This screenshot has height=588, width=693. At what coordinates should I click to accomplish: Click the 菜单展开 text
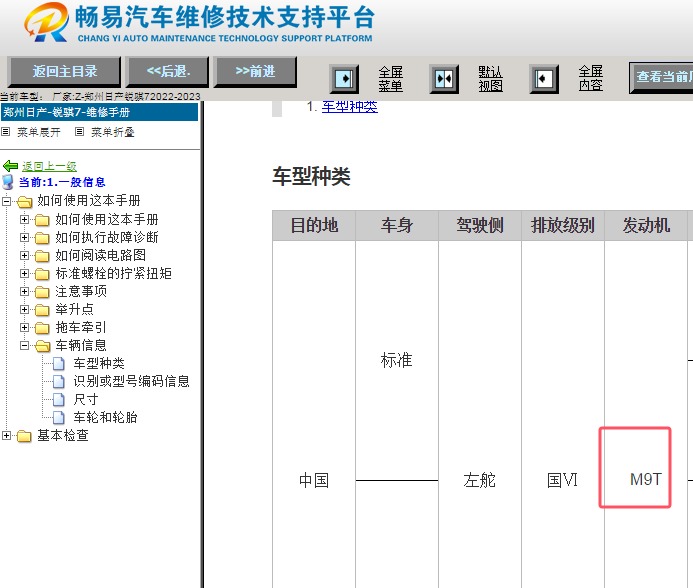(39, 132)
